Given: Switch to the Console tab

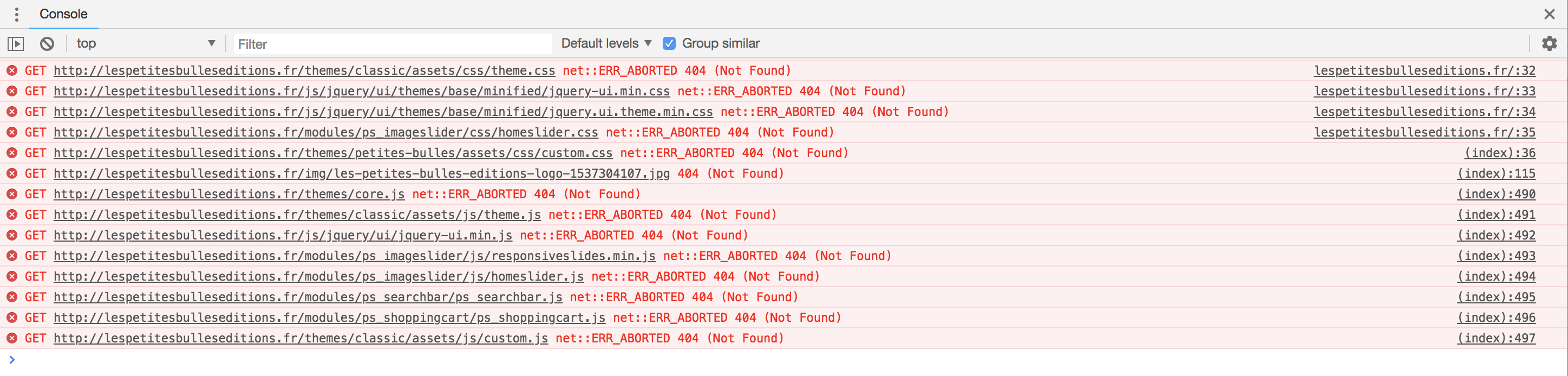Looking at the screenshot, I should 63,14.
